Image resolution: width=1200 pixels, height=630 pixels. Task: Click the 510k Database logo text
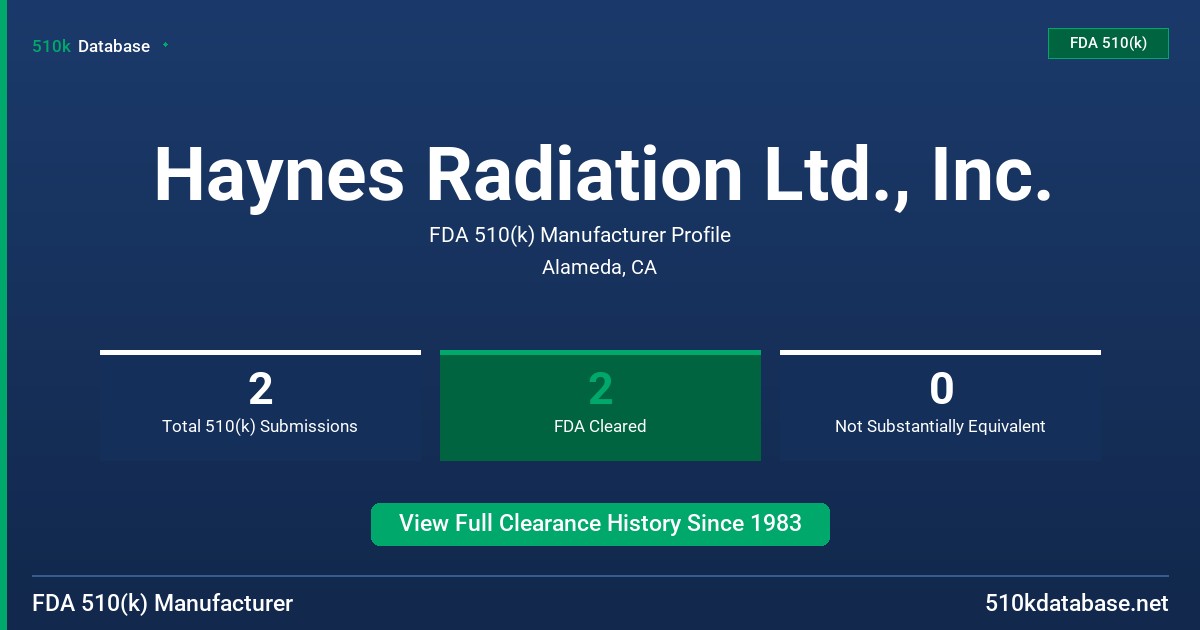(x=91, y=46)
